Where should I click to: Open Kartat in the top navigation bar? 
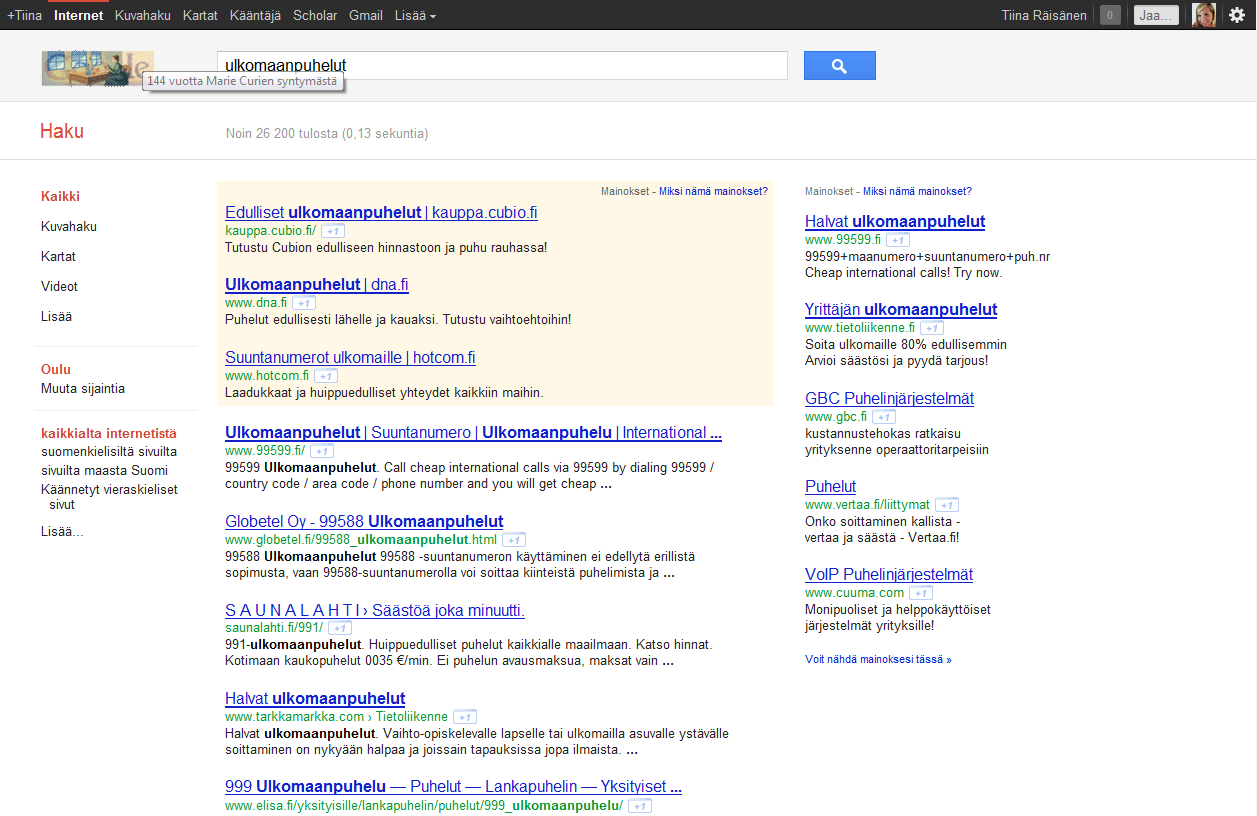(200, 16)
